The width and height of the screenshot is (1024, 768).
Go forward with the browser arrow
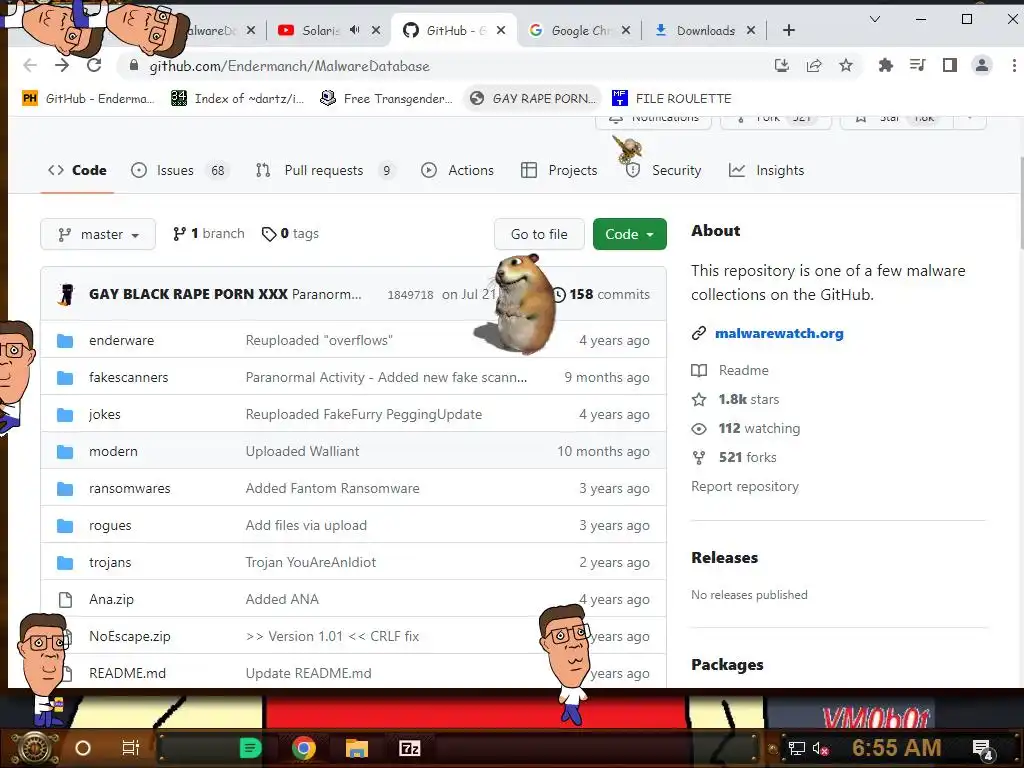click(62, 65)
